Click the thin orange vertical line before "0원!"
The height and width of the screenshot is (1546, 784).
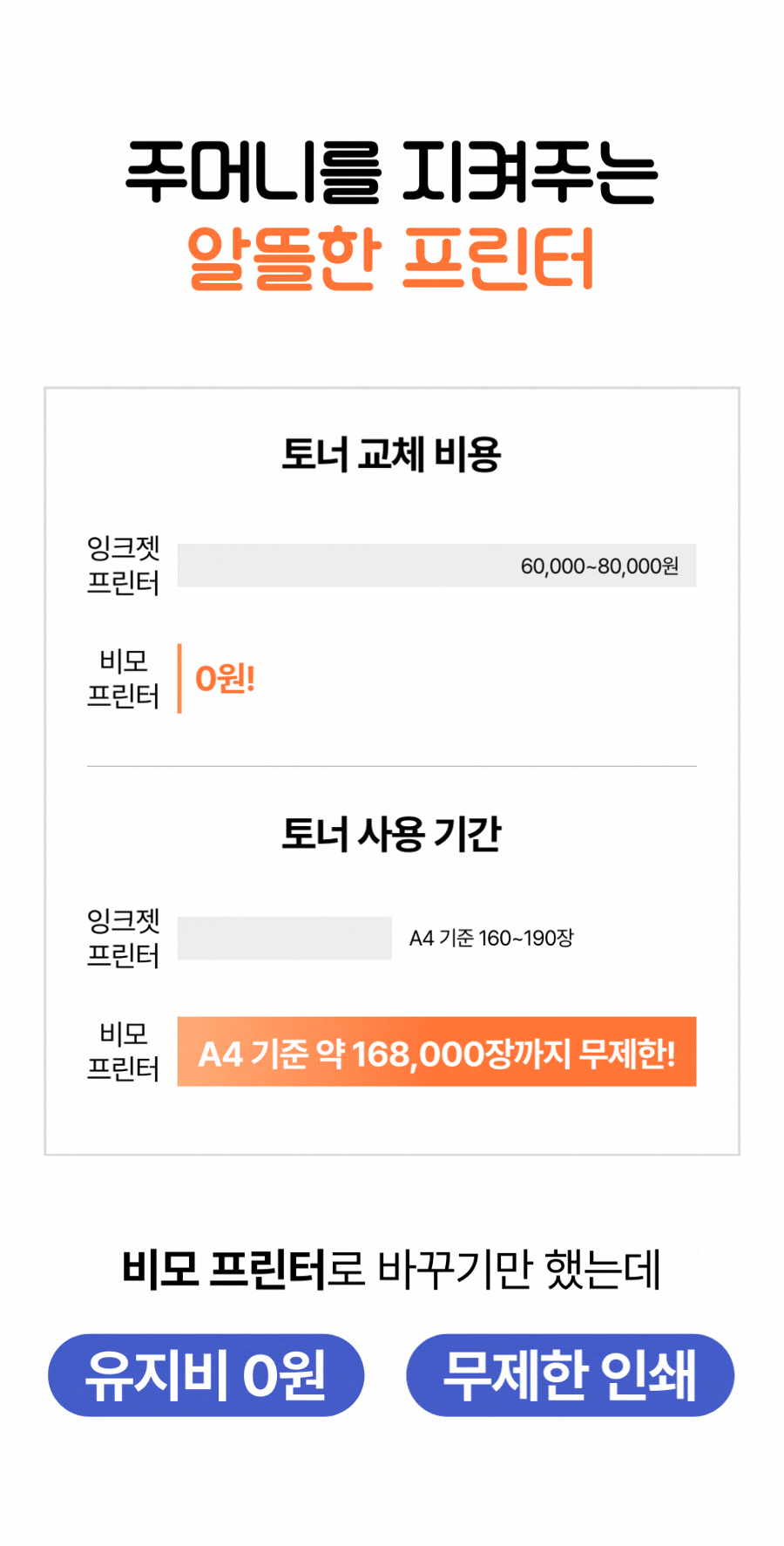[179, 678]
